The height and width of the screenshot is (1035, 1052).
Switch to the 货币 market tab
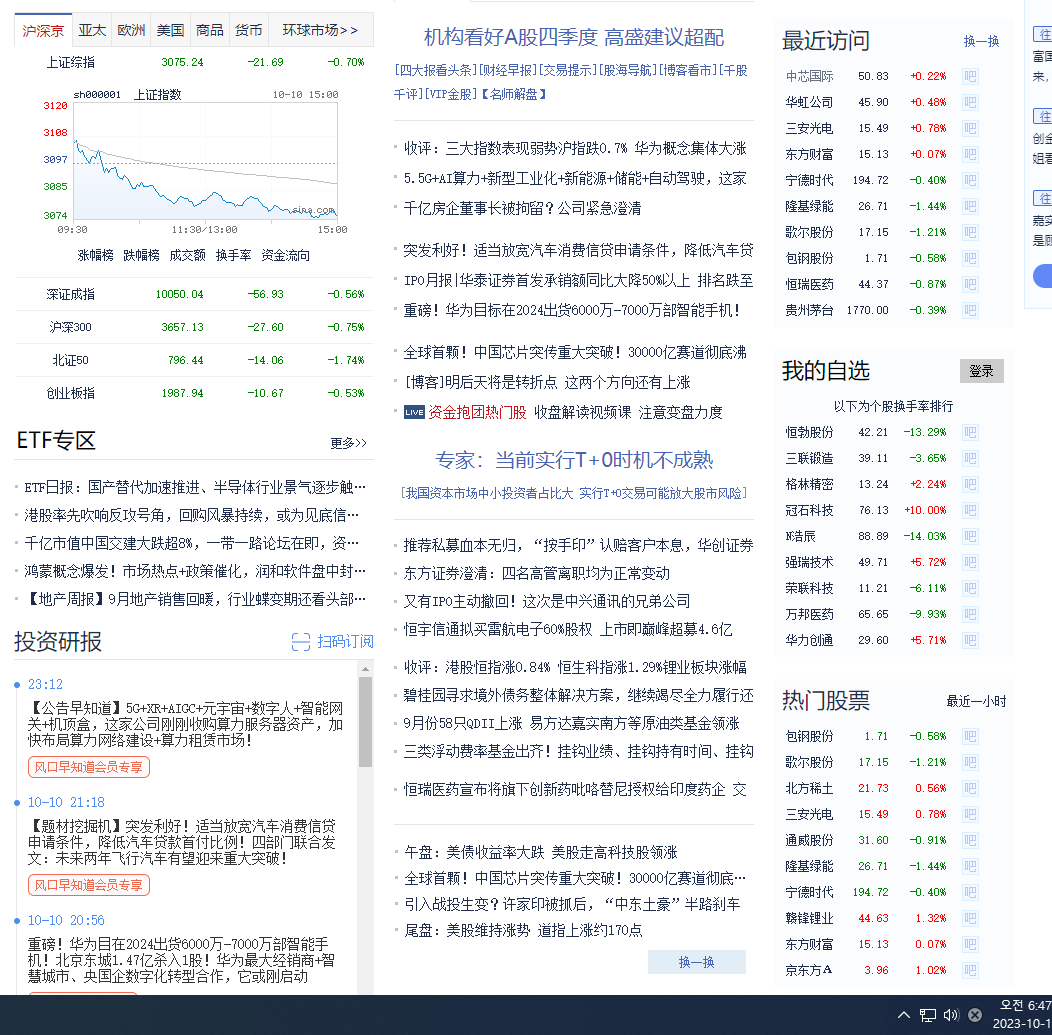pos(249,30)
